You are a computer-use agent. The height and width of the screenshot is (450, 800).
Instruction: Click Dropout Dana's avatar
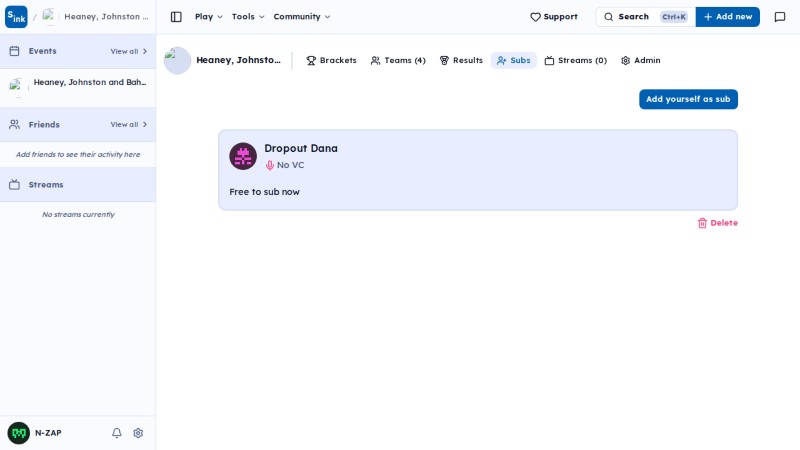click(243, 156)
